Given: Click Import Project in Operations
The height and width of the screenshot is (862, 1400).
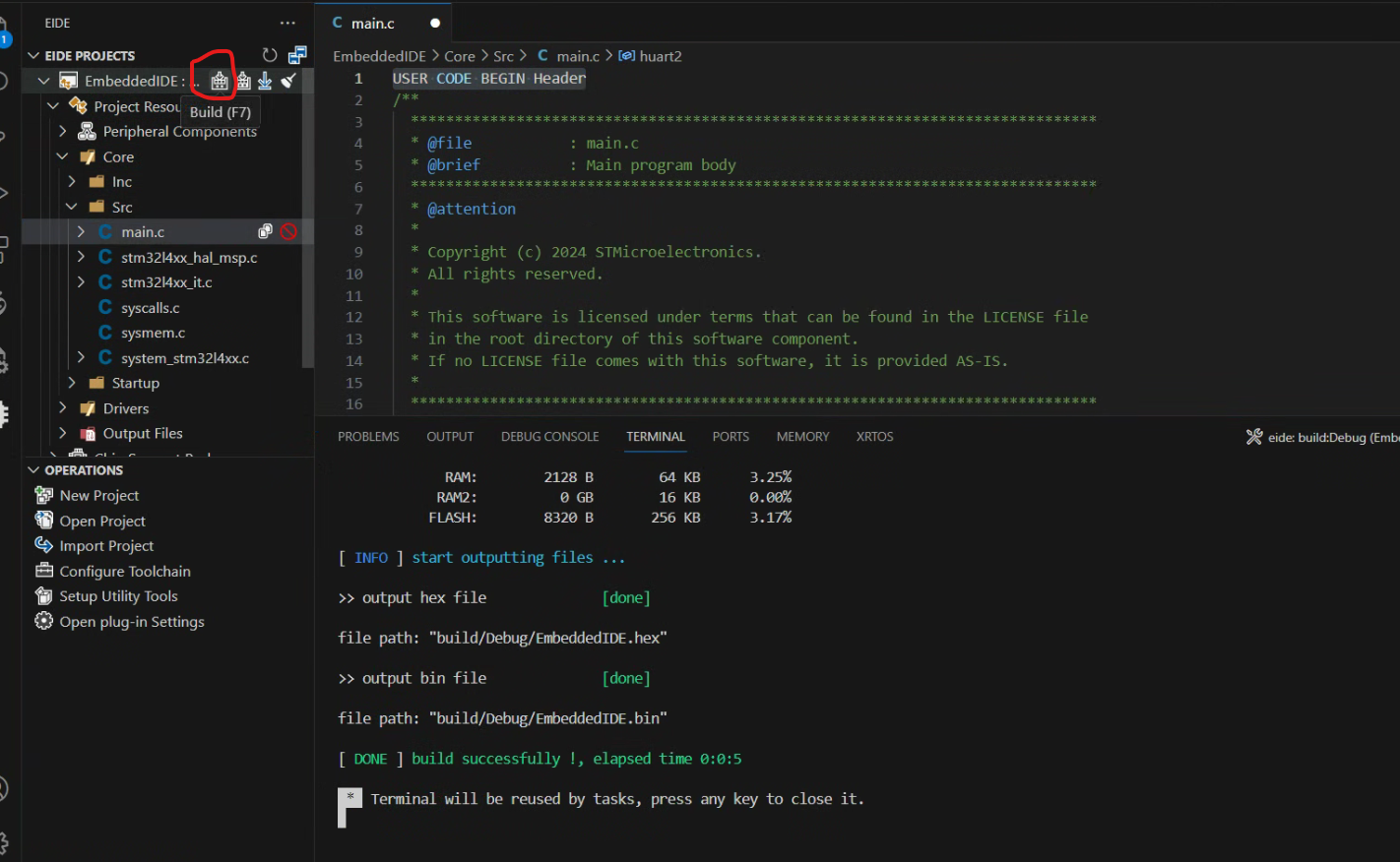Looking at the screenshot, I should tap(106, 546).
